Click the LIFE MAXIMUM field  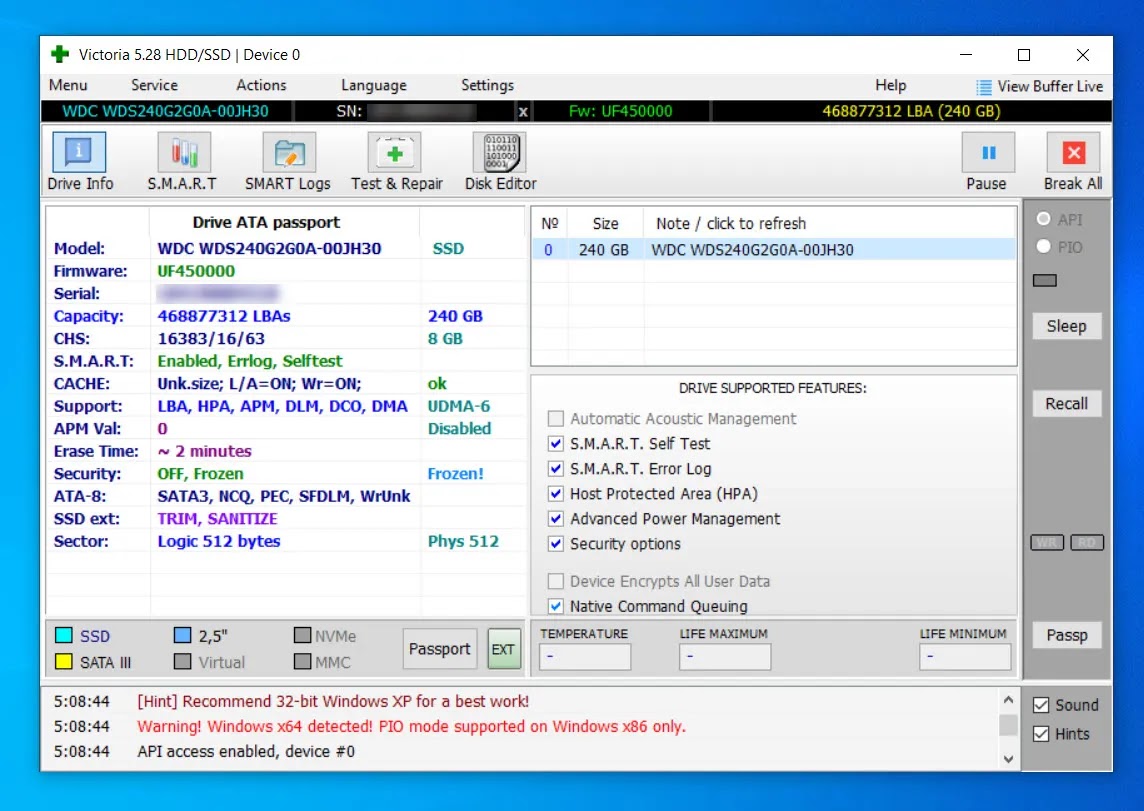tap(724, 656)
